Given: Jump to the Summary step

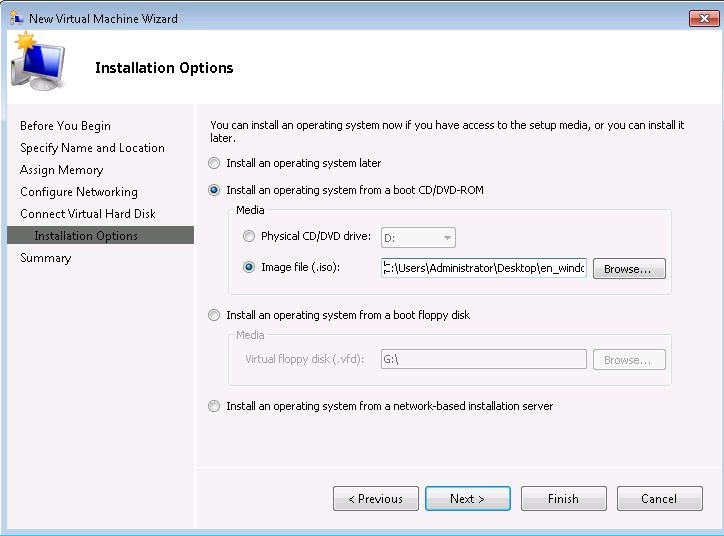Looking at the screenshot, I should pyautogui.click(x=46, y=258).
